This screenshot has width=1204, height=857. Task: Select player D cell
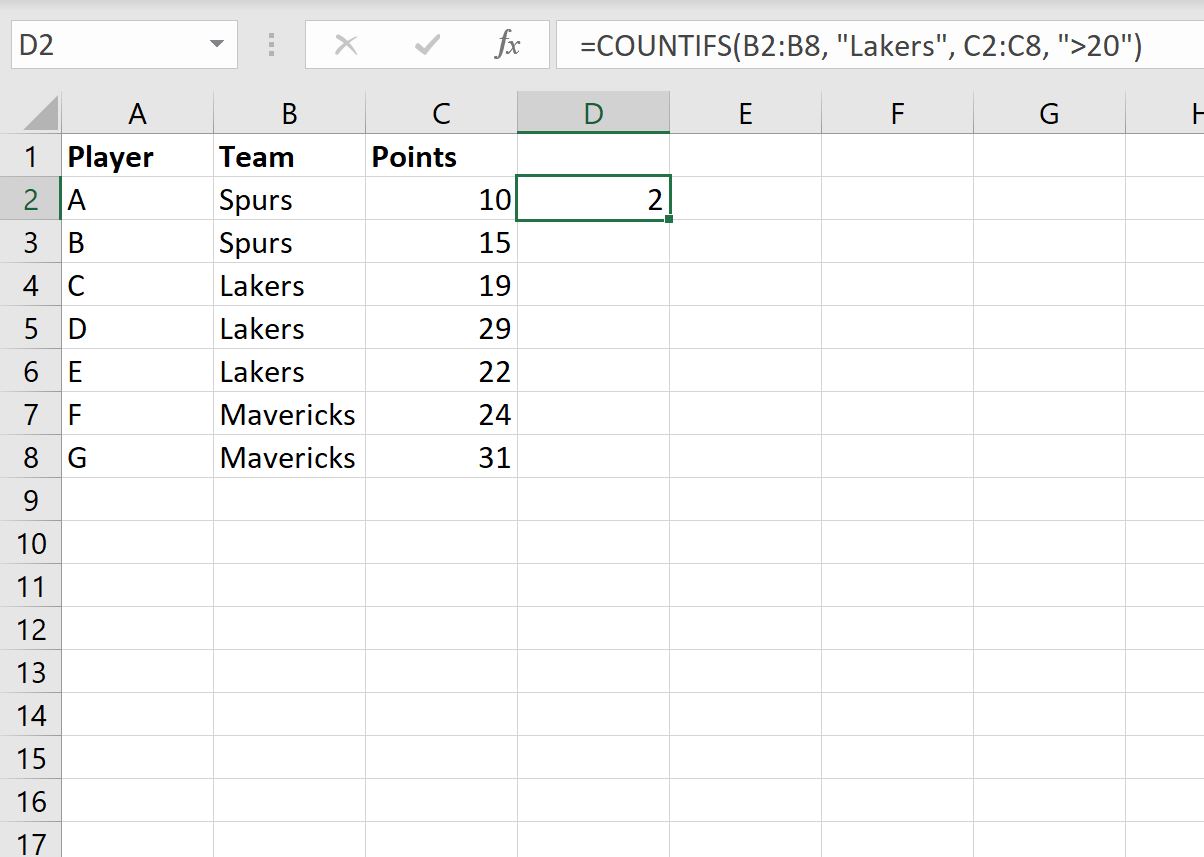[138, 328]
